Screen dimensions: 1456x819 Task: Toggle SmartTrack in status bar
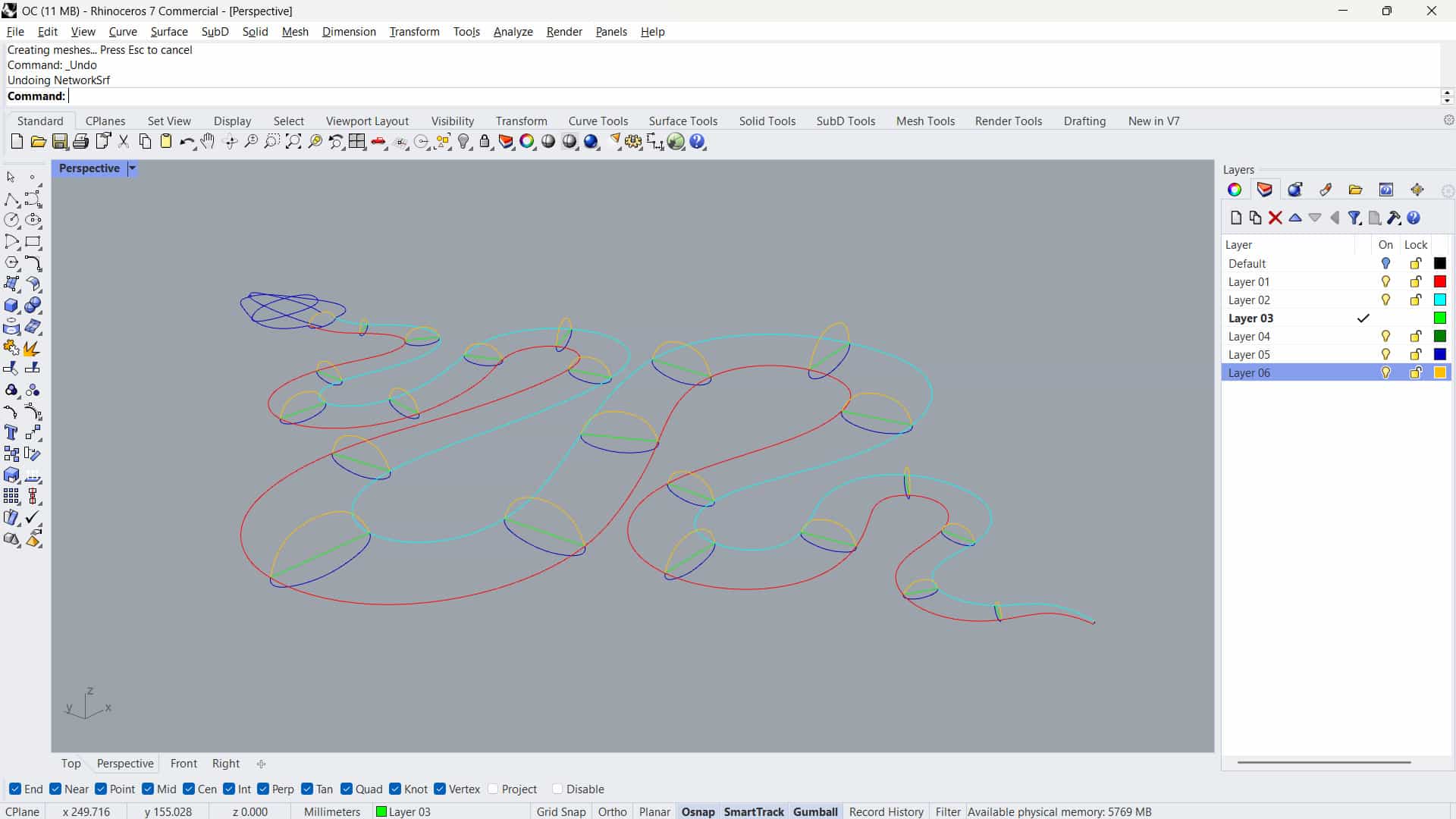coord(754,811)
